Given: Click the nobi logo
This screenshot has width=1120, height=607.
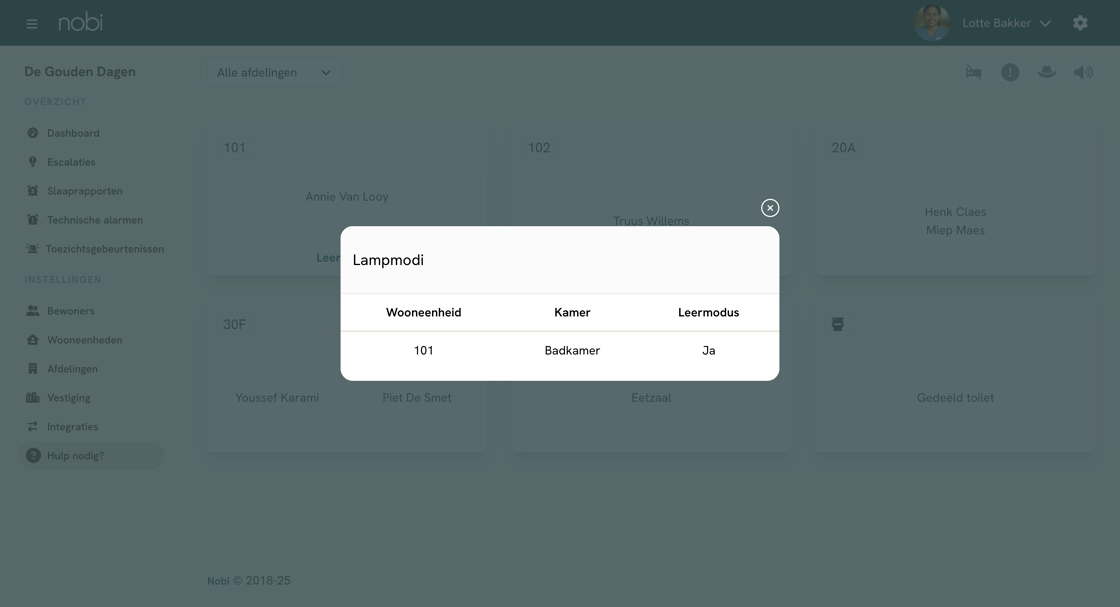Looking at the screenshot, I should pos(80,22).
